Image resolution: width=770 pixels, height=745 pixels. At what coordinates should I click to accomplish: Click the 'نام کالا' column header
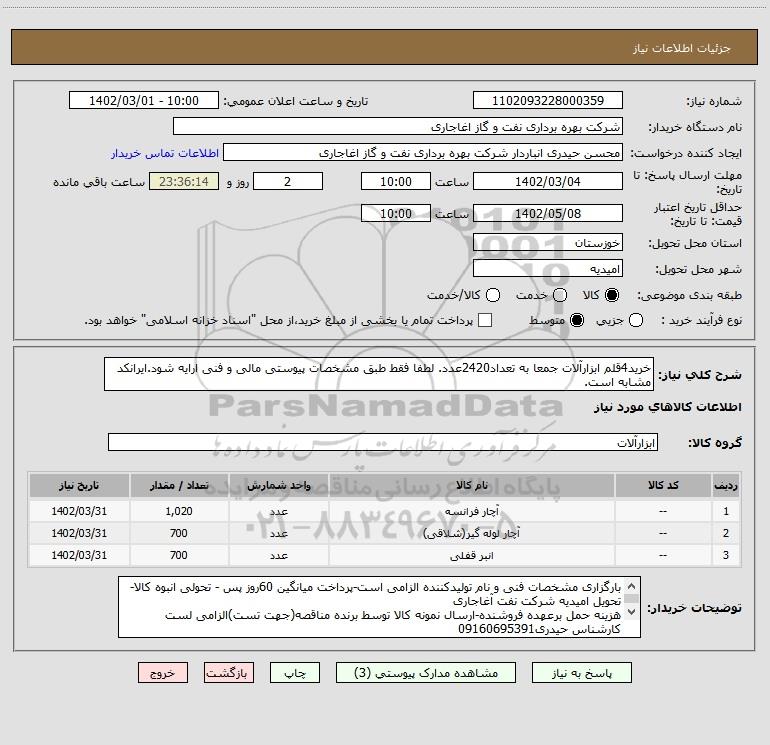pos(471,485)
